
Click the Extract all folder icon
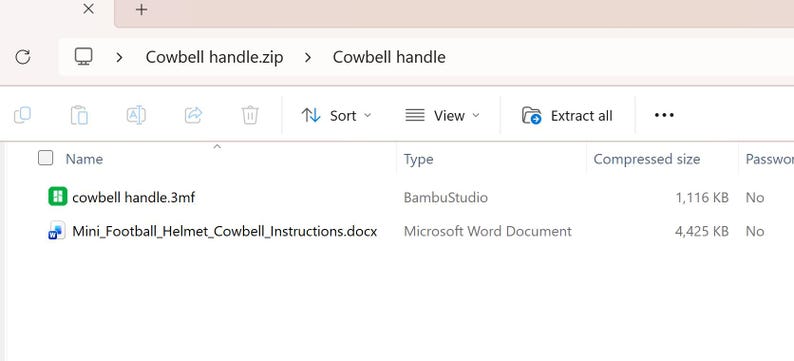[532, 115]
